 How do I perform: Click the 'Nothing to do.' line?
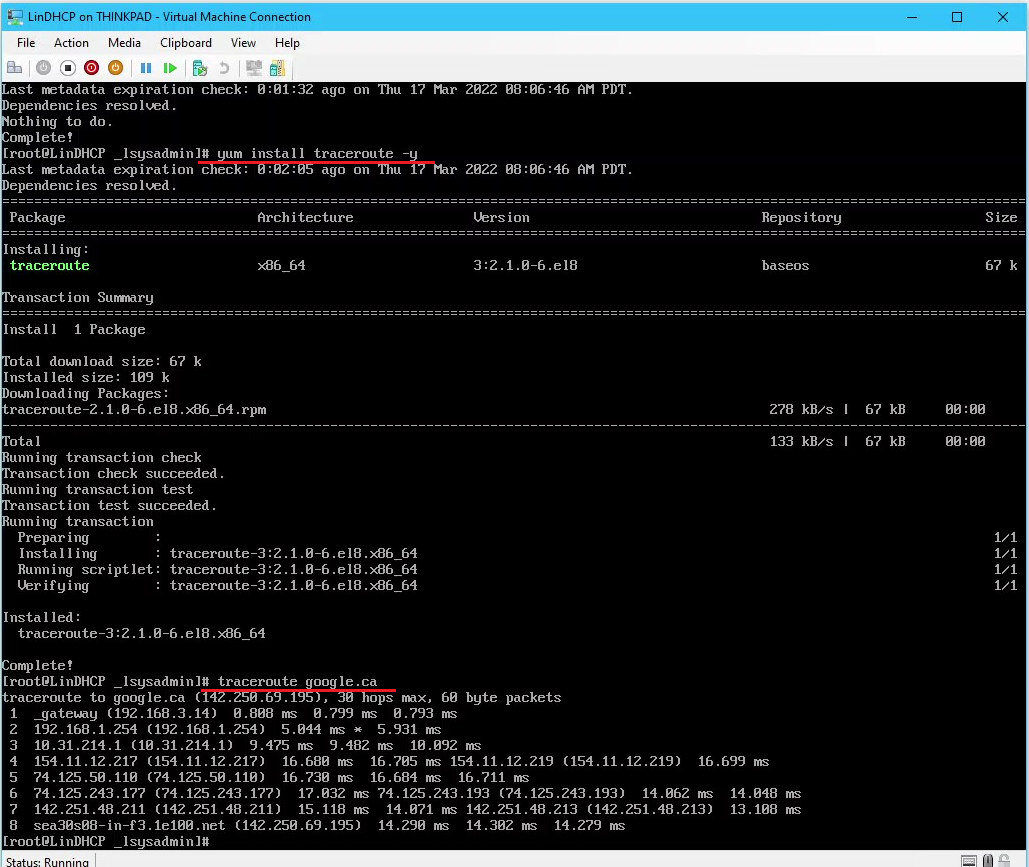click(x=57, y=121)
